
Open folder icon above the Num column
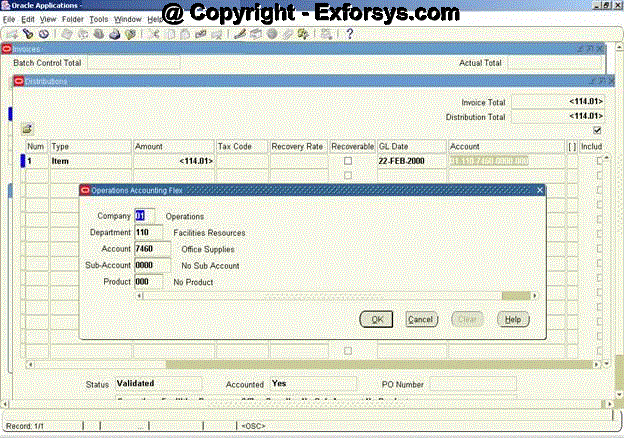pos(27,129)
